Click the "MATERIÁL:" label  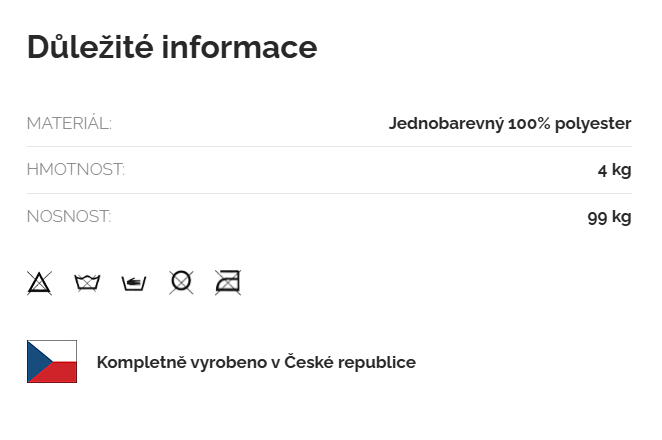click(69, 124)
